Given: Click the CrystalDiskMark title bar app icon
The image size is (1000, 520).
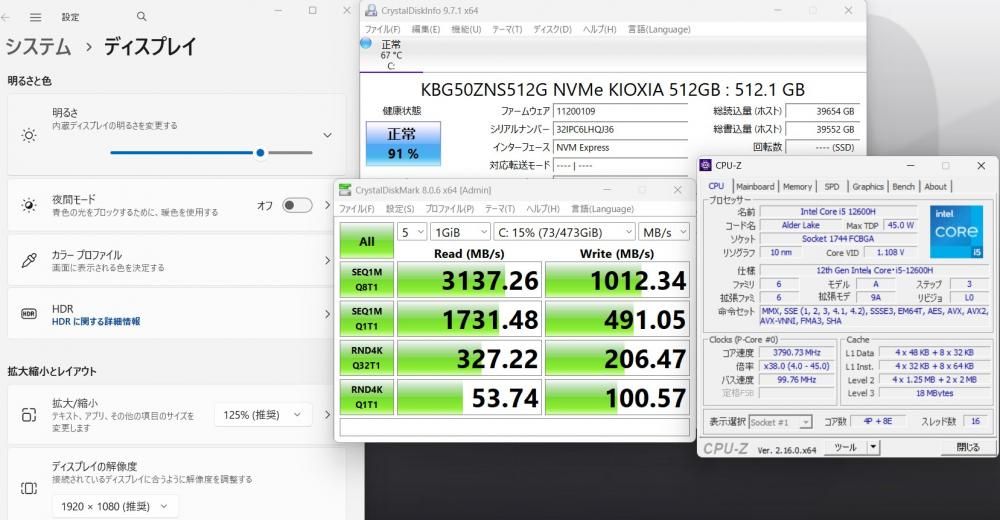Looking at the screenshot, I should point(345,189).
